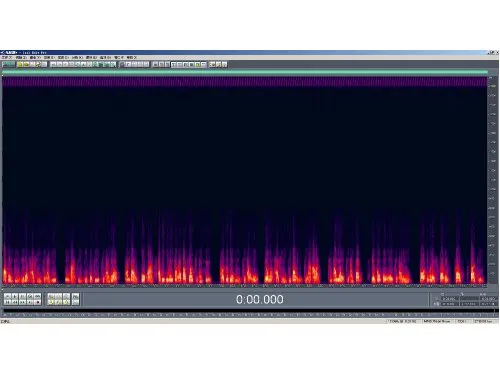Viewport: 500px width, 375px height.
Task: Click the view Length time field
Action: 488,304
